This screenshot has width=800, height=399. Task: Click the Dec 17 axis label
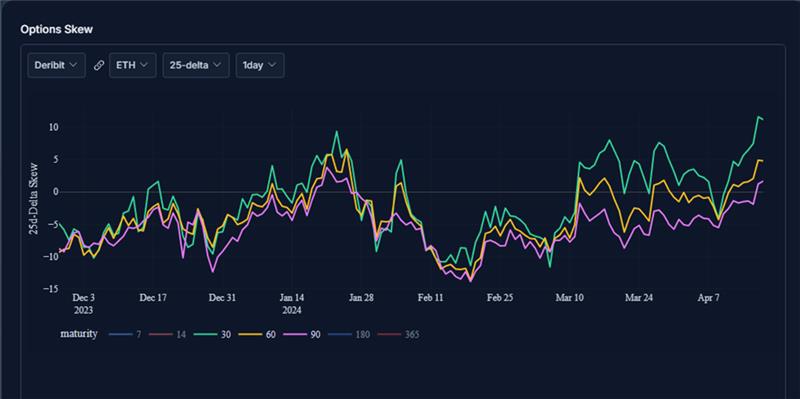[x=153, y=298]
